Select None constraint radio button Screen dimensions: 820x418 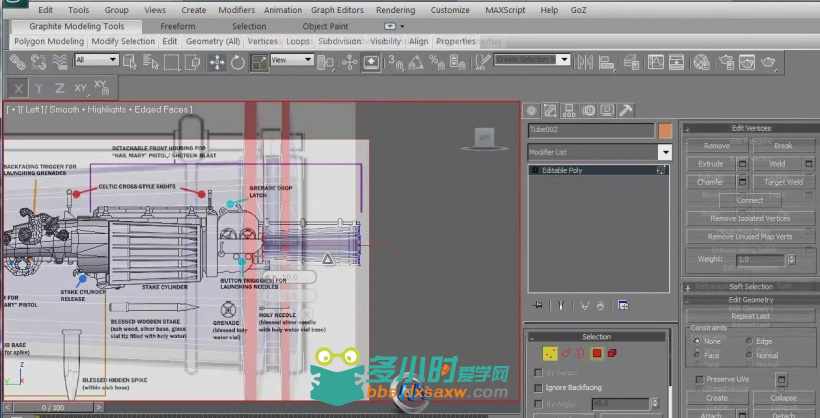click(x=697, y=341)
